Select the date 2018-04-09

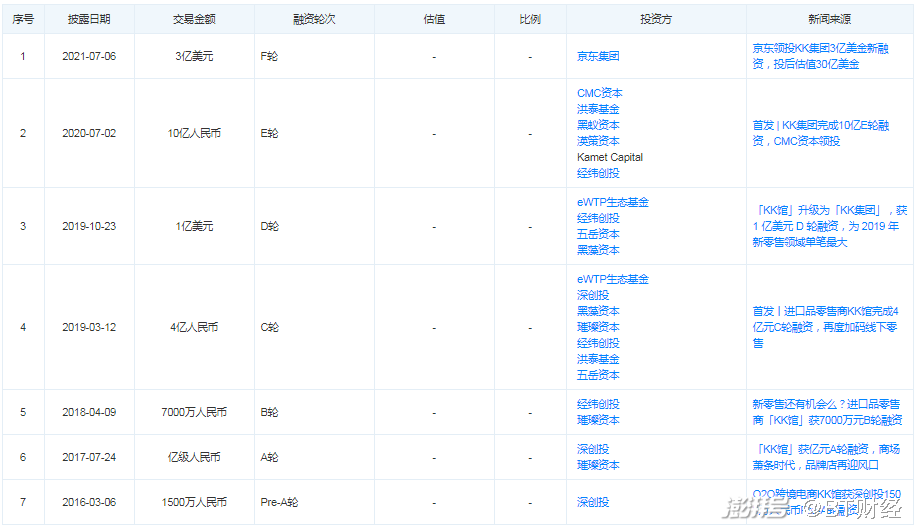89,412
